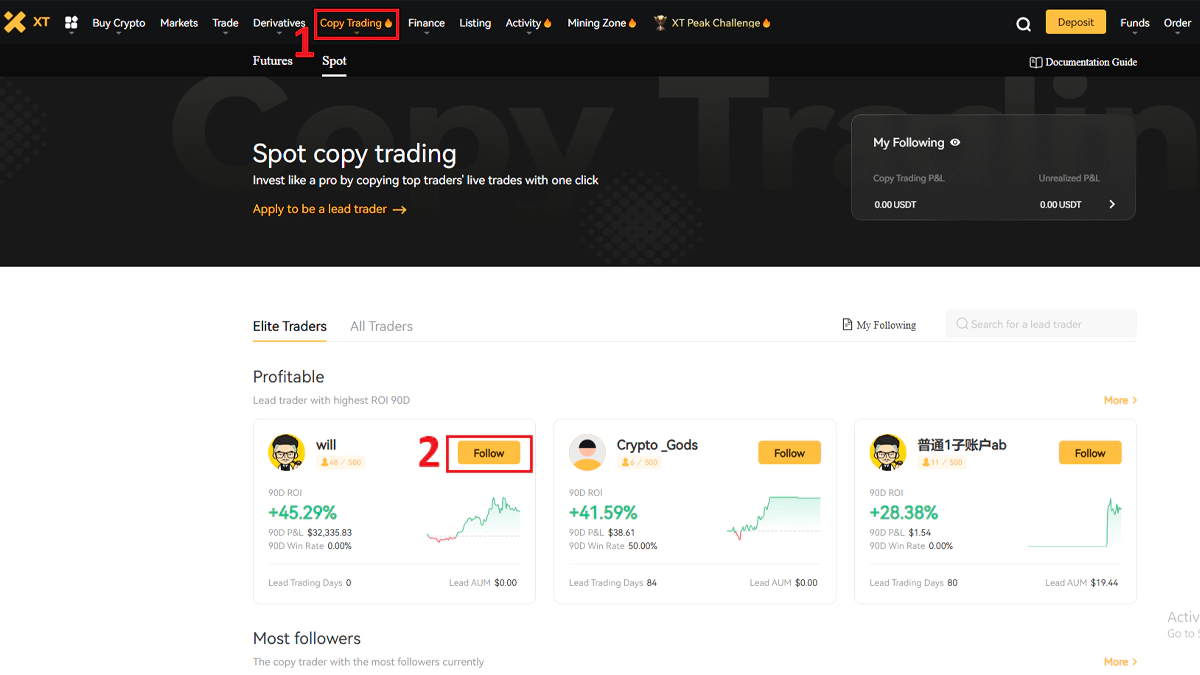Toggle the eye icon beside My Following

[x=955, y=142]
